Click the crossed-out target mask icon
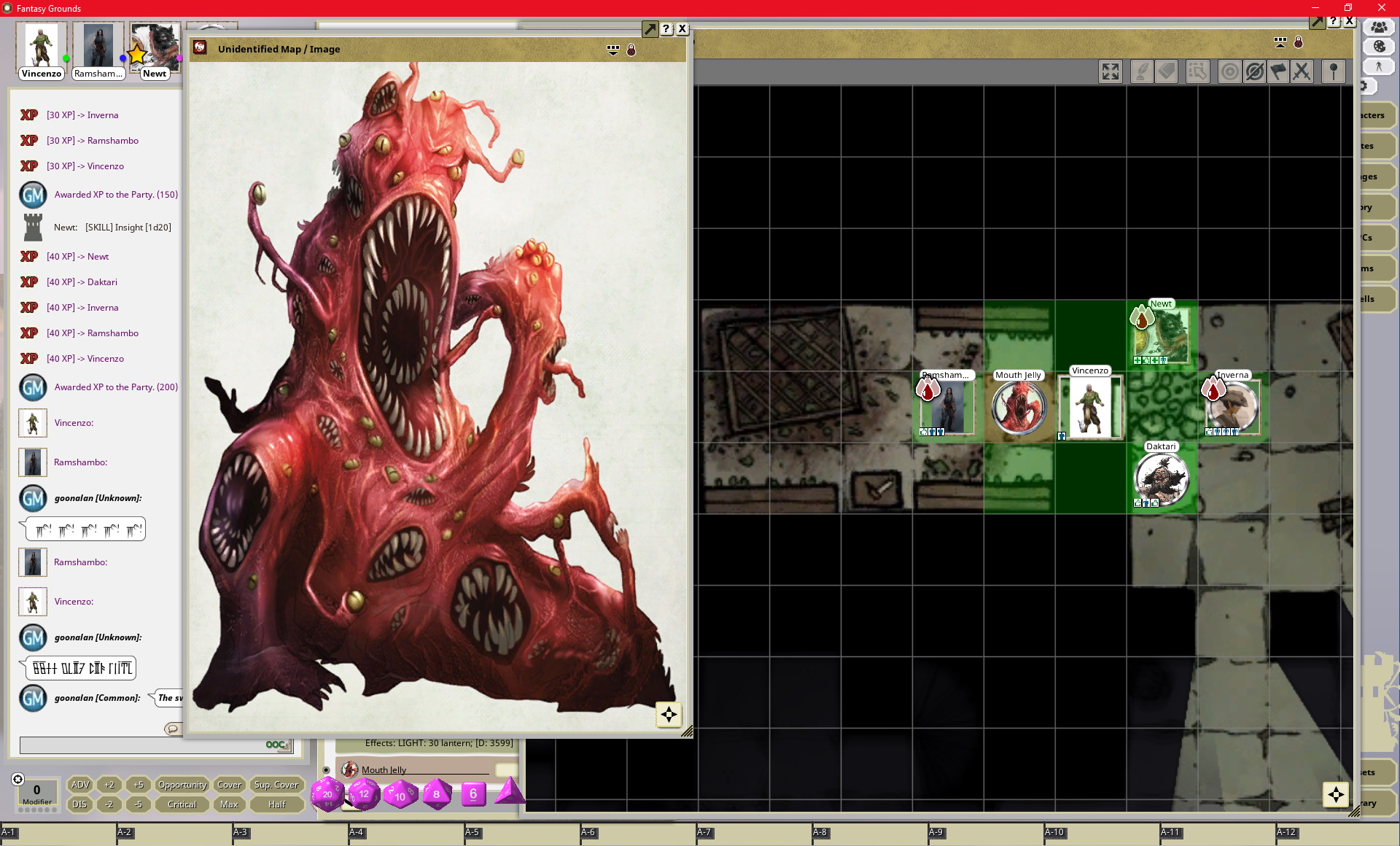Image resolution: width=1400 pixels, height=846 pixels. click(x=1254, y=71)
